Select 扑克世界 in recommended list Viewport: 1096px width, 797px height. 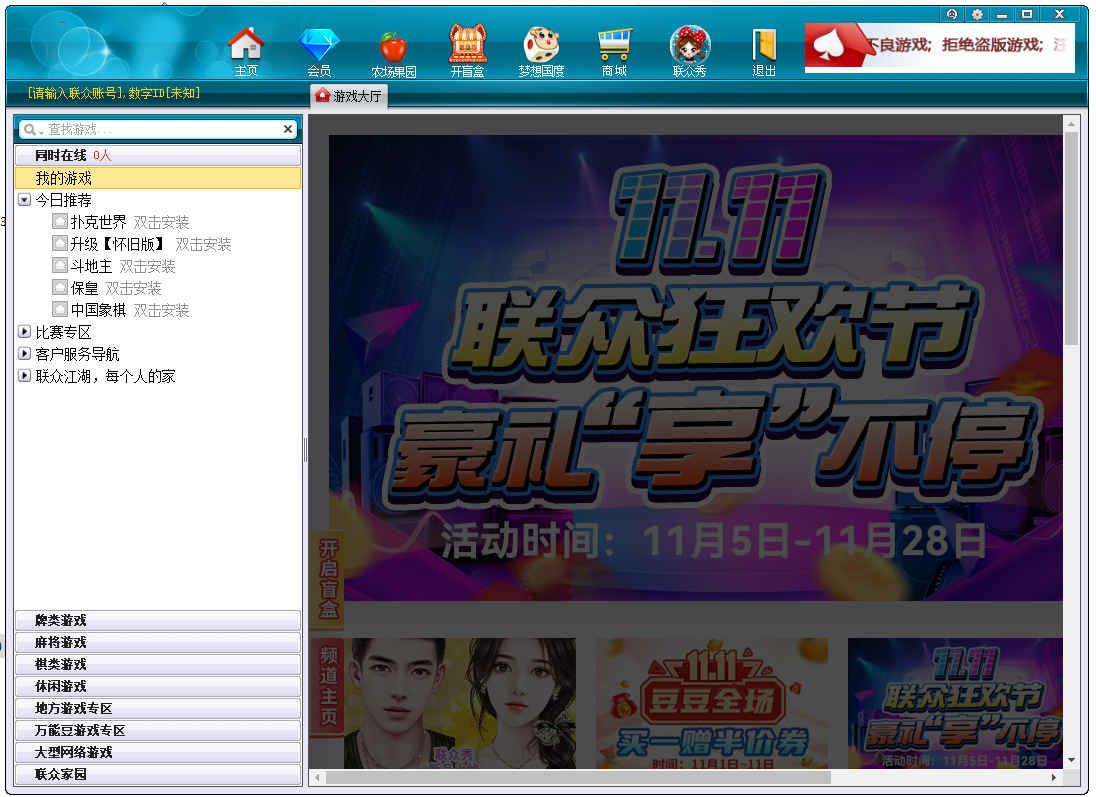(x=99, y=222)
